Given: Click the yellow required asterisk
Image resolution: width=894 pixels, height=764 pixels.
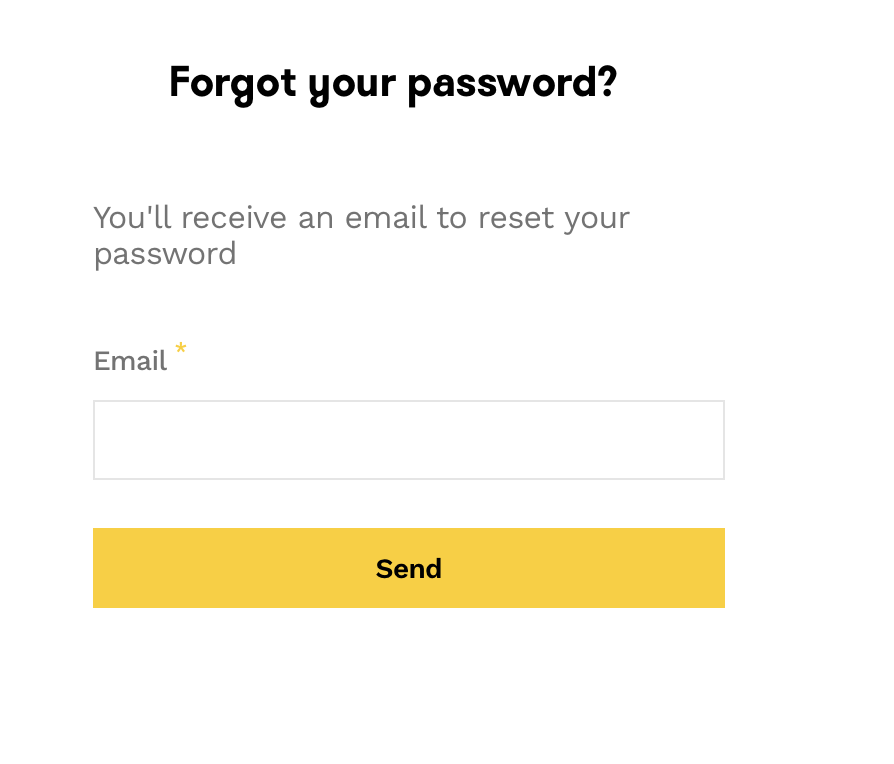Looking at the screenshot, I should (x=181, y=349).
